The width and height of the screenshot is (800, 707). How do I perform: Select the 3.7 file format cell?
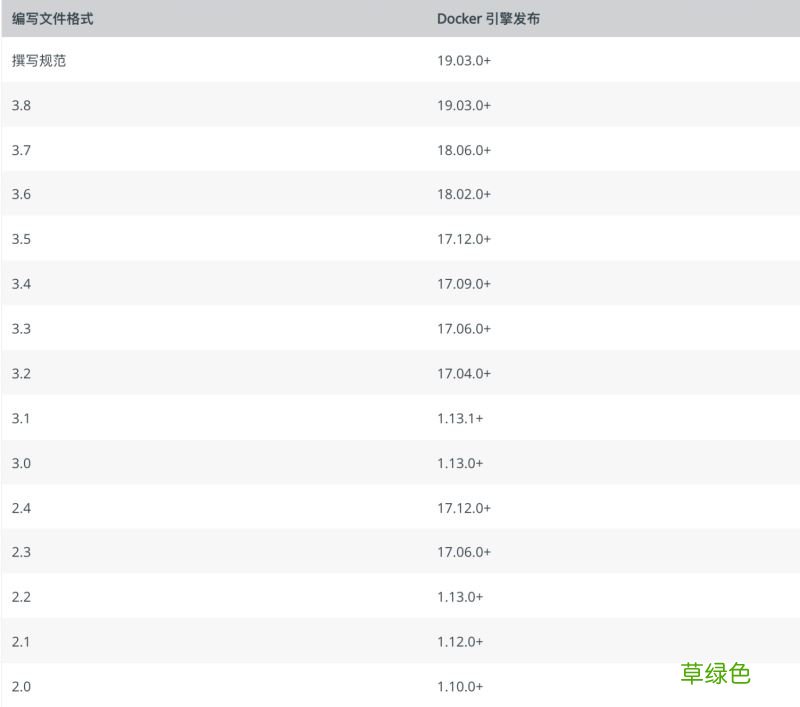pyautogui.click(x=21, y=150)
